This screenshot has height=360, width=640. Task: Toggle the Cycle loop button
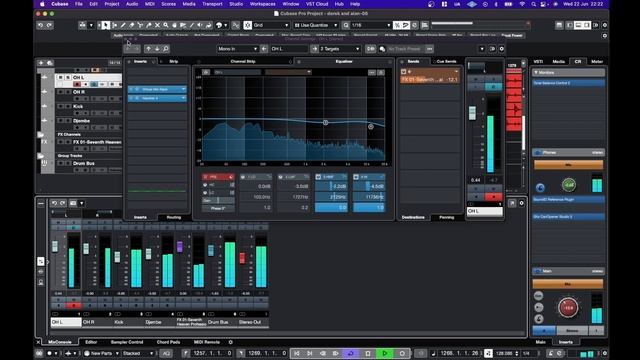[351, 353]
